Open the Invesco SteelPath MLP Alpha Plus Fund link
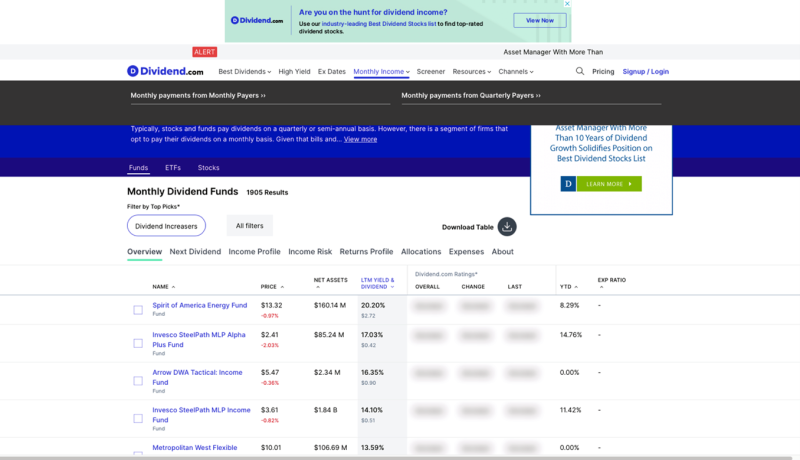This screenshot has width=800, height=460. pos(198,340)
